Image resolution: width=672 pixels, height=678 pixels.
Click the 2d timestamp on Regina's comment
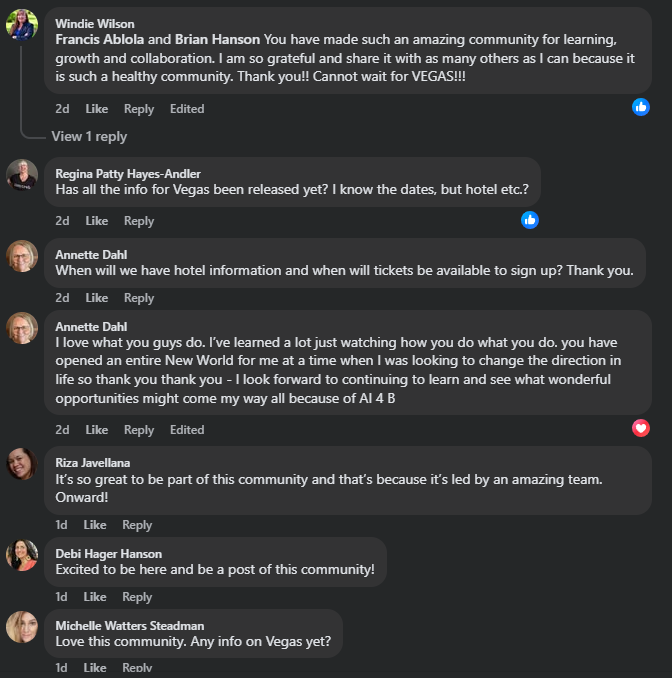click(x=62, y=221)
